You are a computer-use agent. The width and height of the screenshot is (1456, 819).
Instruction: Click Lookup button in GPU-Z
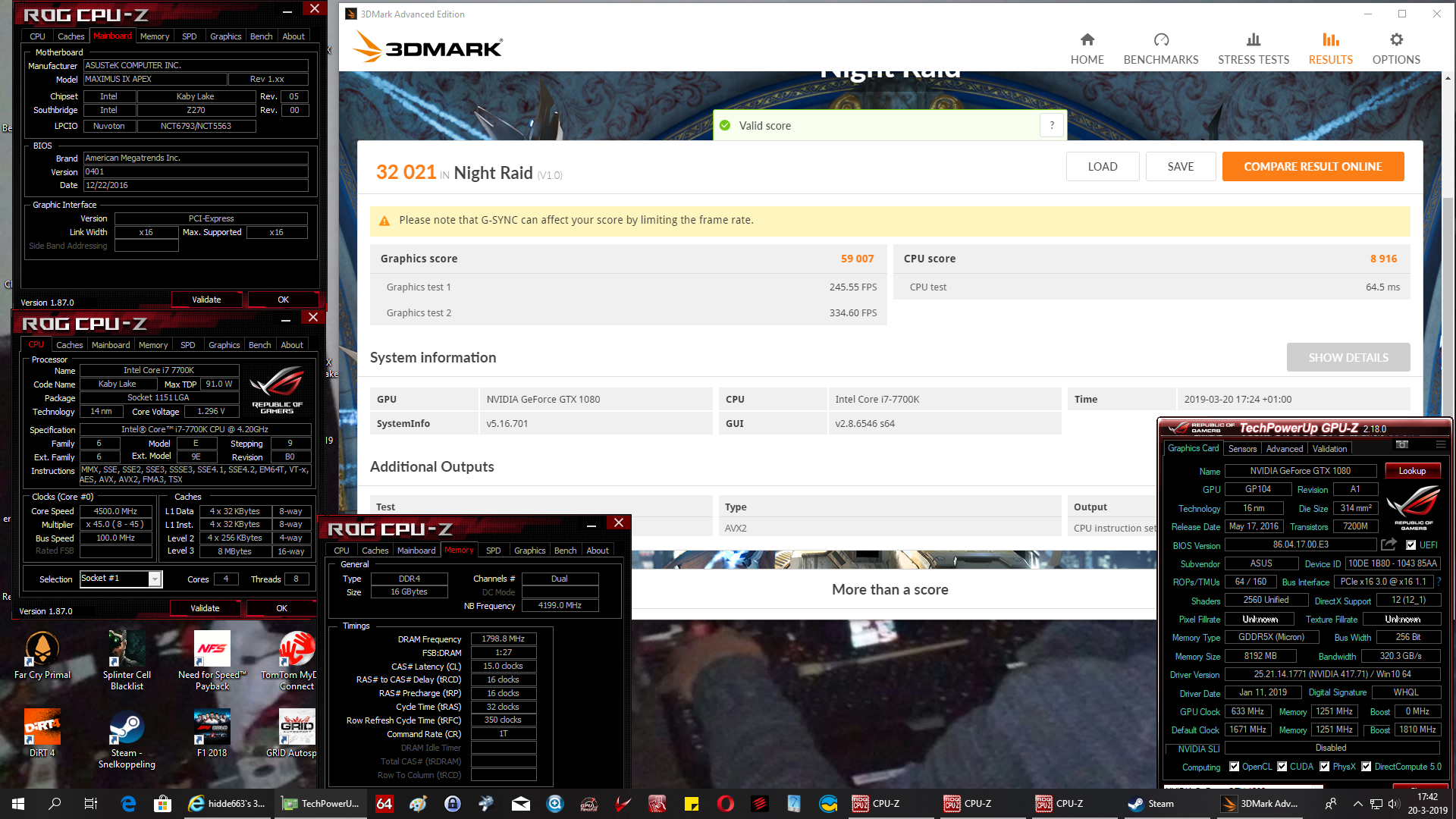[1412, 471]
